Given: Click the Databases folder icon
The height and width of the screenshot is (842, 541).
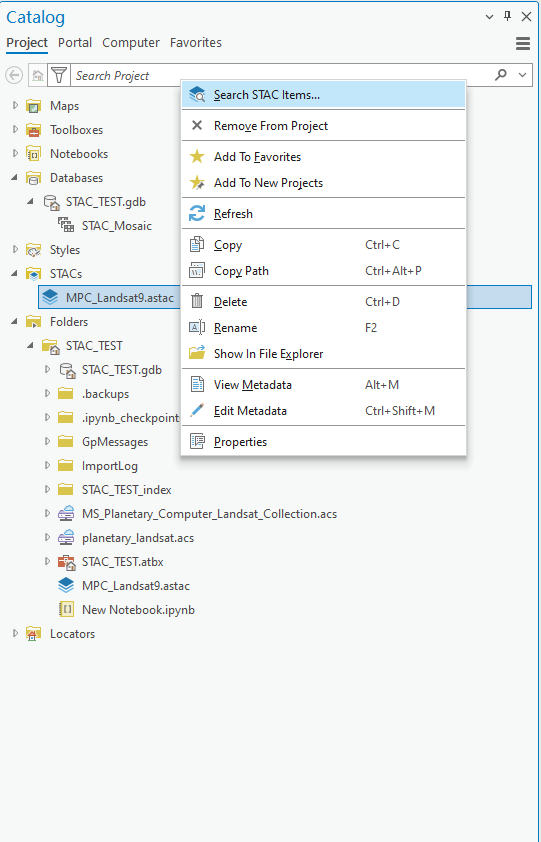Looking at the screenshot, I should point(34,178).
